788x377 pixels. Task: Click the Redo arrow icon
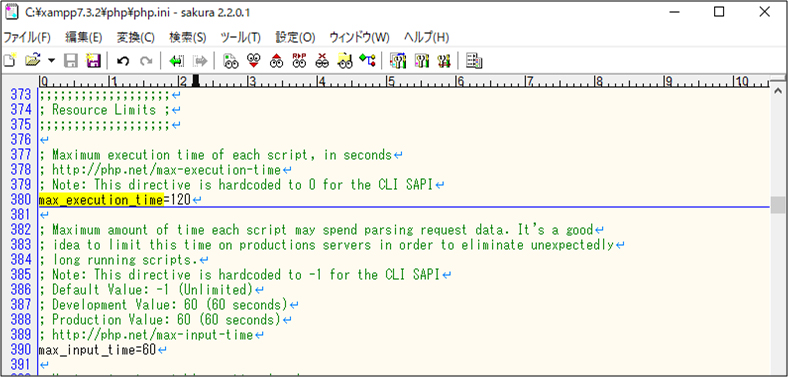click(146, 61)
